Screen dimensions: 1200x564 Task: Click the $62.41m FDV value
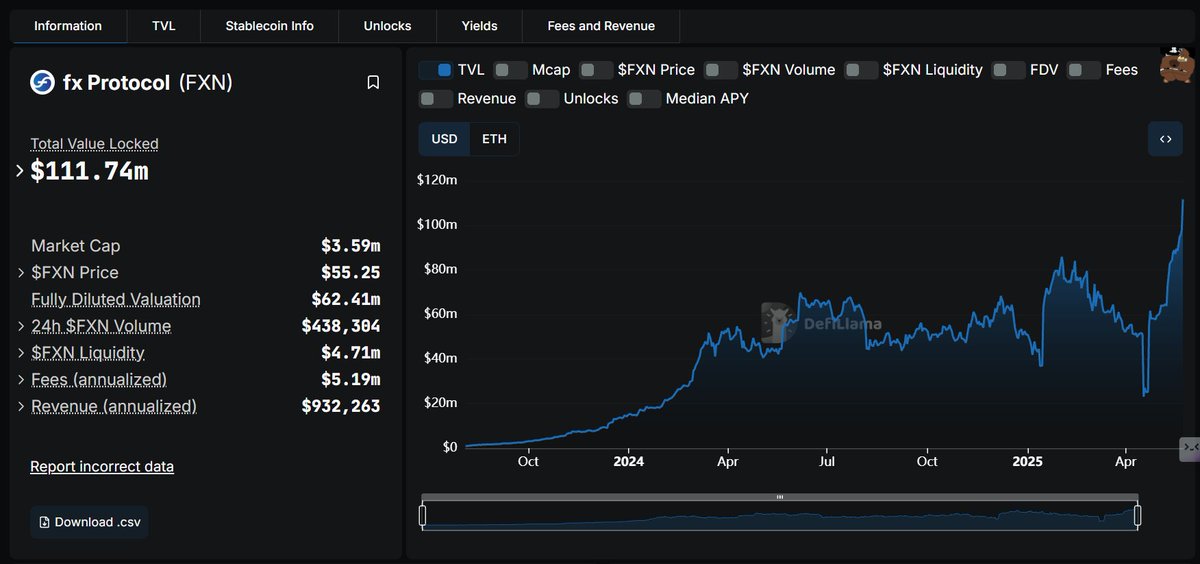[x=345, y=300]
